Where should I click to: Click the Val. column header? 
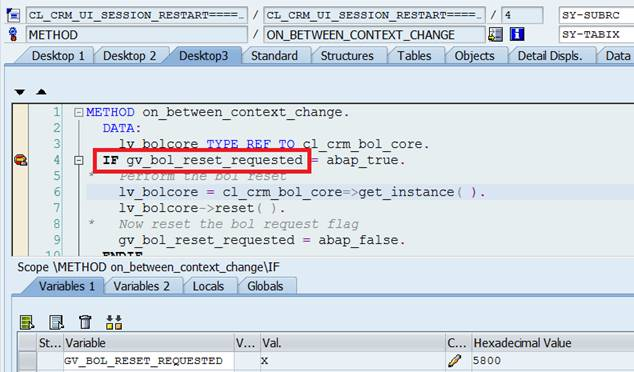point(352,343)
